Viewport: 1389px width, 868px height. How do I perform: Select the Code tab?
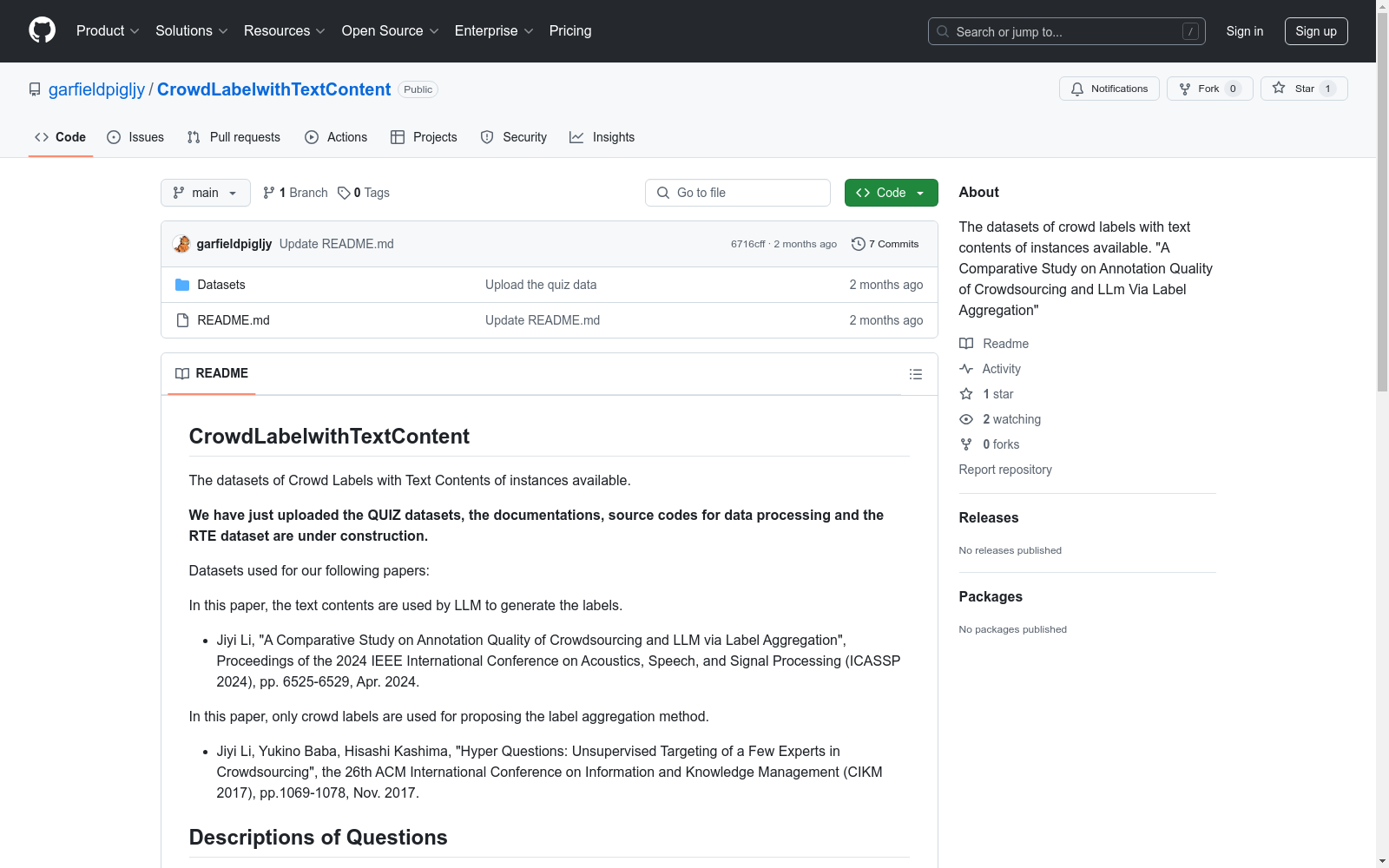click(x=61, y=137)
